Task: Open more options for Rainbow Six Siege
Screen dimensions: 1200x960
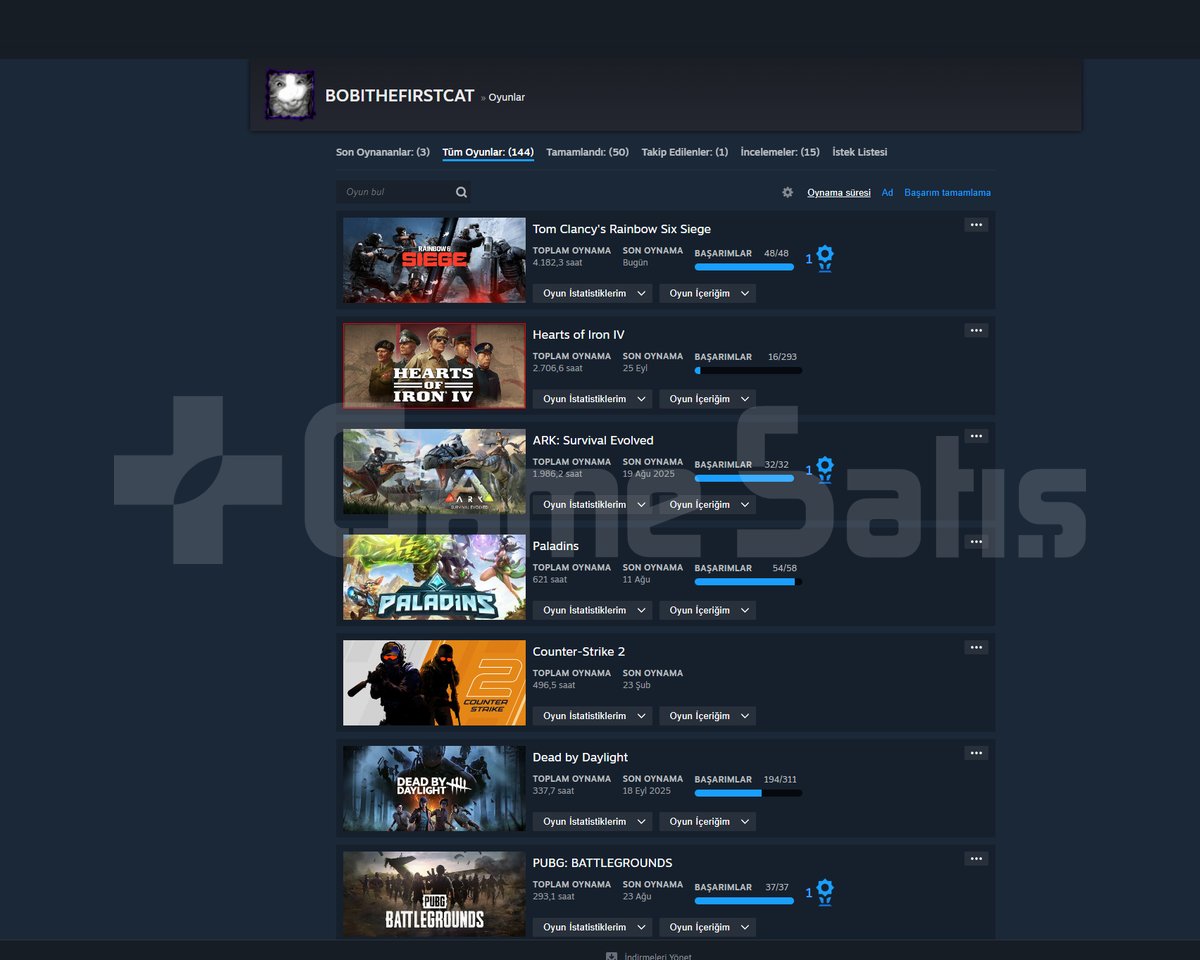Action: (976, 225)
